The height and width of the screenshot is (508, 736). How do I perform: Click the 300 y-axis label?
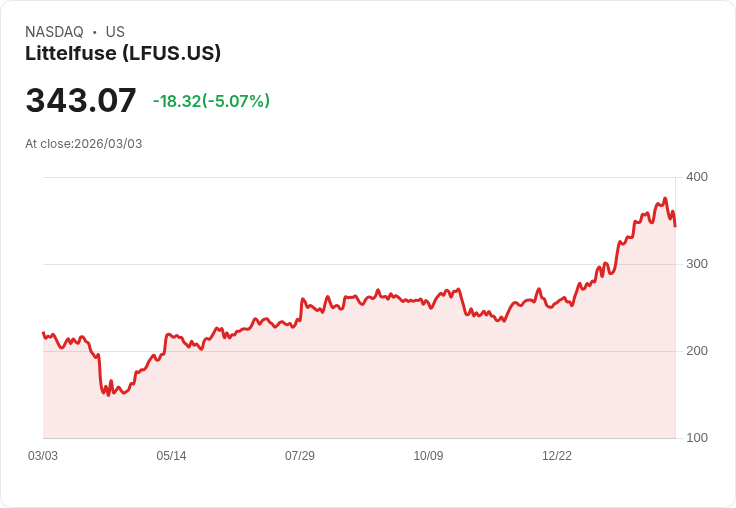[x=697, y=264]
